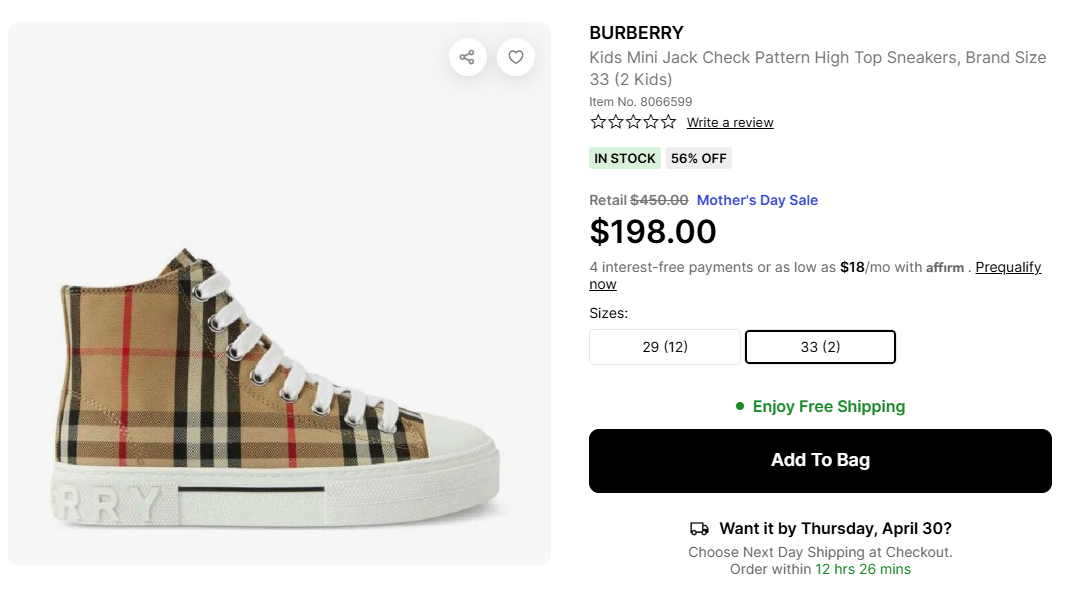Viewport: 1067px width, 595px height.
Task: Open the Write a review link
Action: pos(730,123)
